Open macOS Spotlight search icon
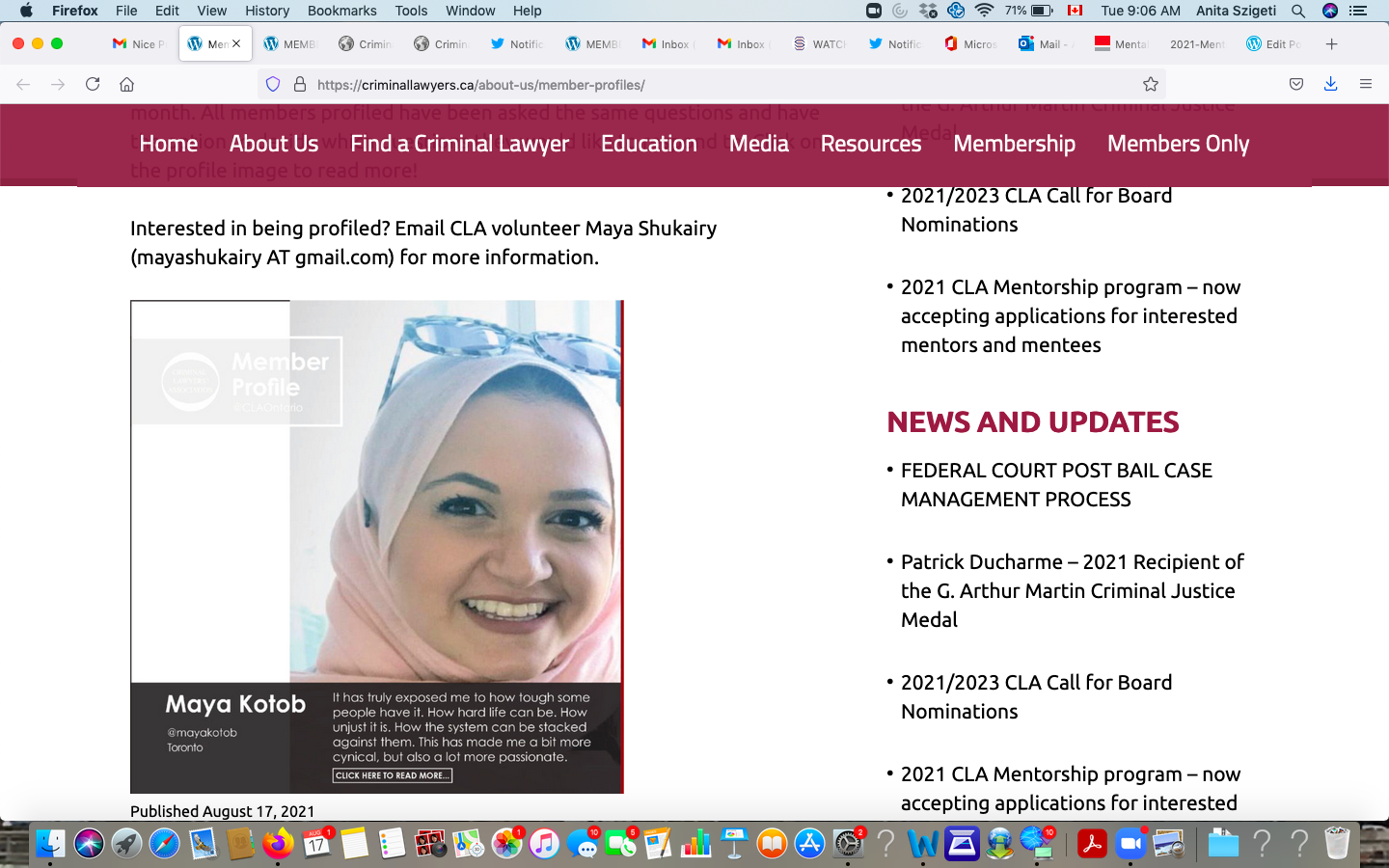1389x868 pixels. click(x=1298, y=11)
